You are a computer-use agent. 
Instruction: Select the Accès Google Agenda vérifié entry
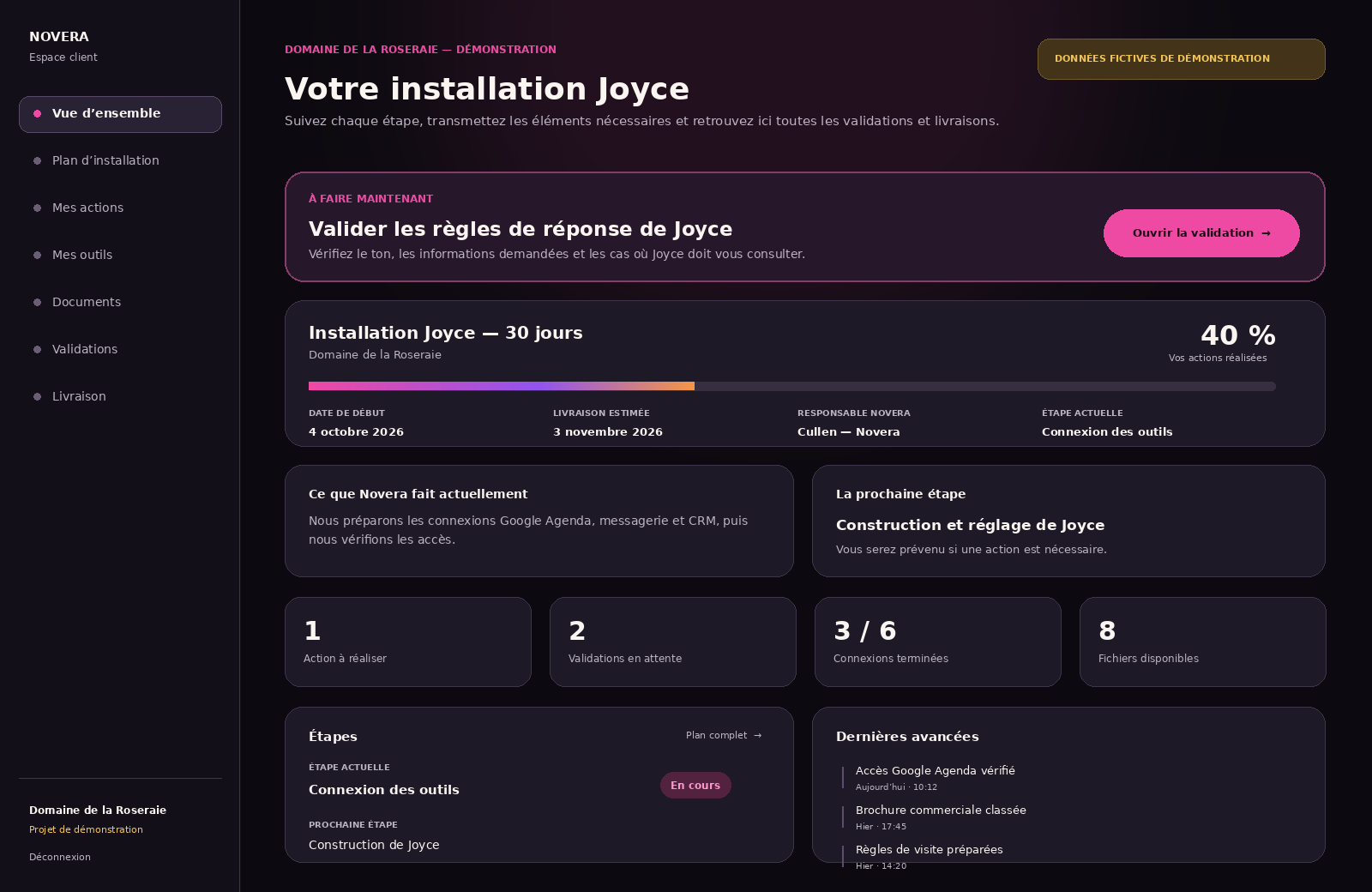tap(935, 778)
